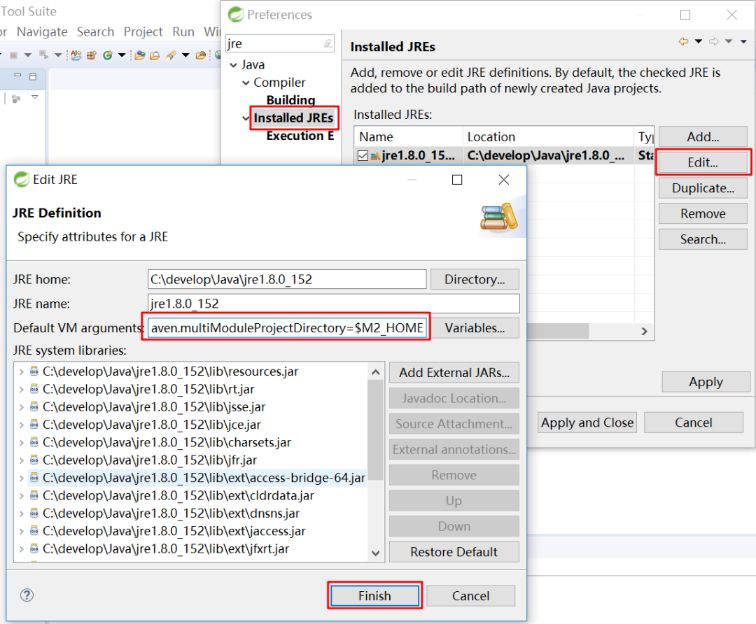Open the Navigate menu
Screen dimensions: 756x624
[x=42, y=32]
